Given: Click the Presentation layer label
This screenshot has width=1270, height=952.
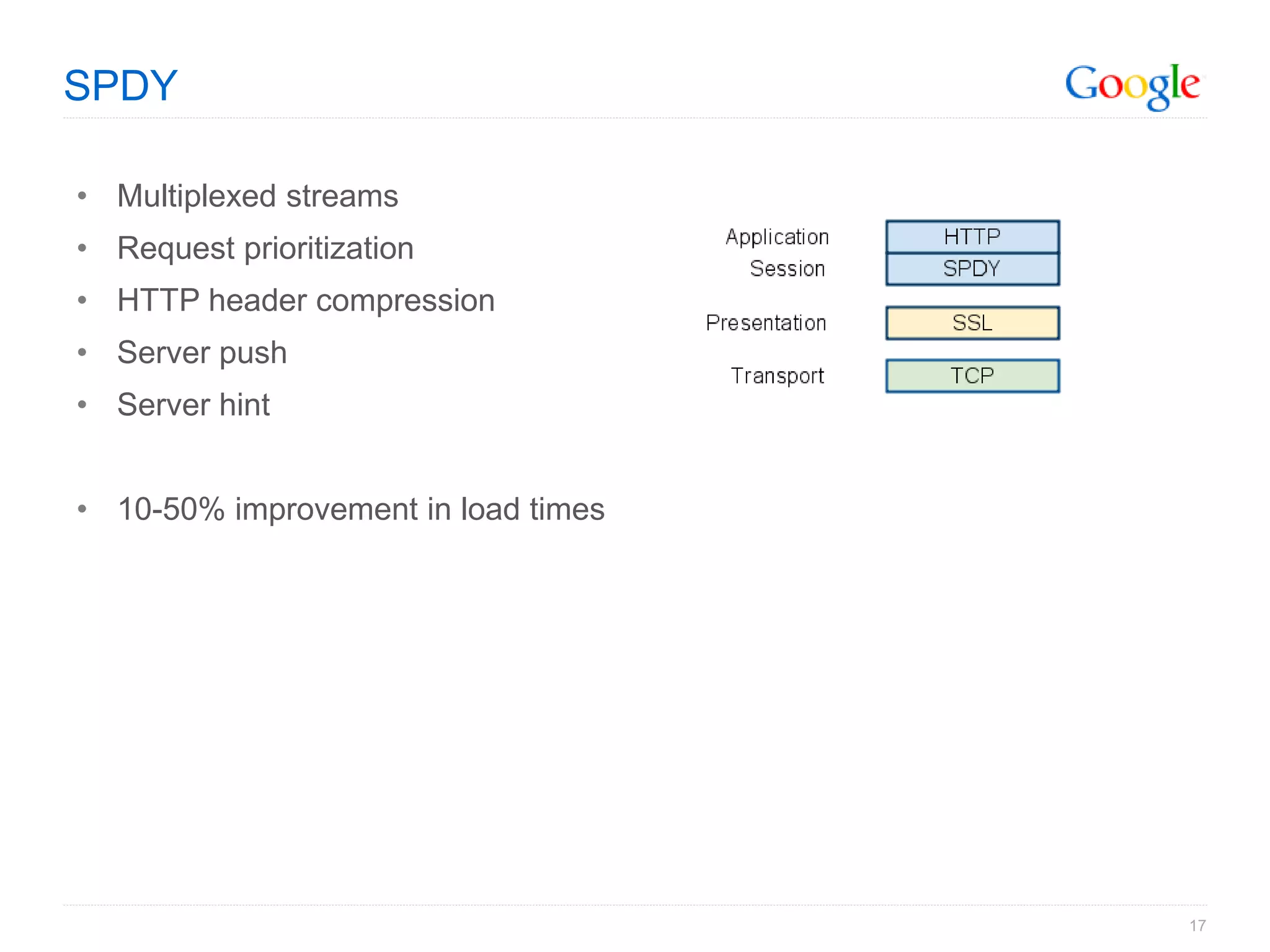Looking at the screenshot, I should 766,323.
